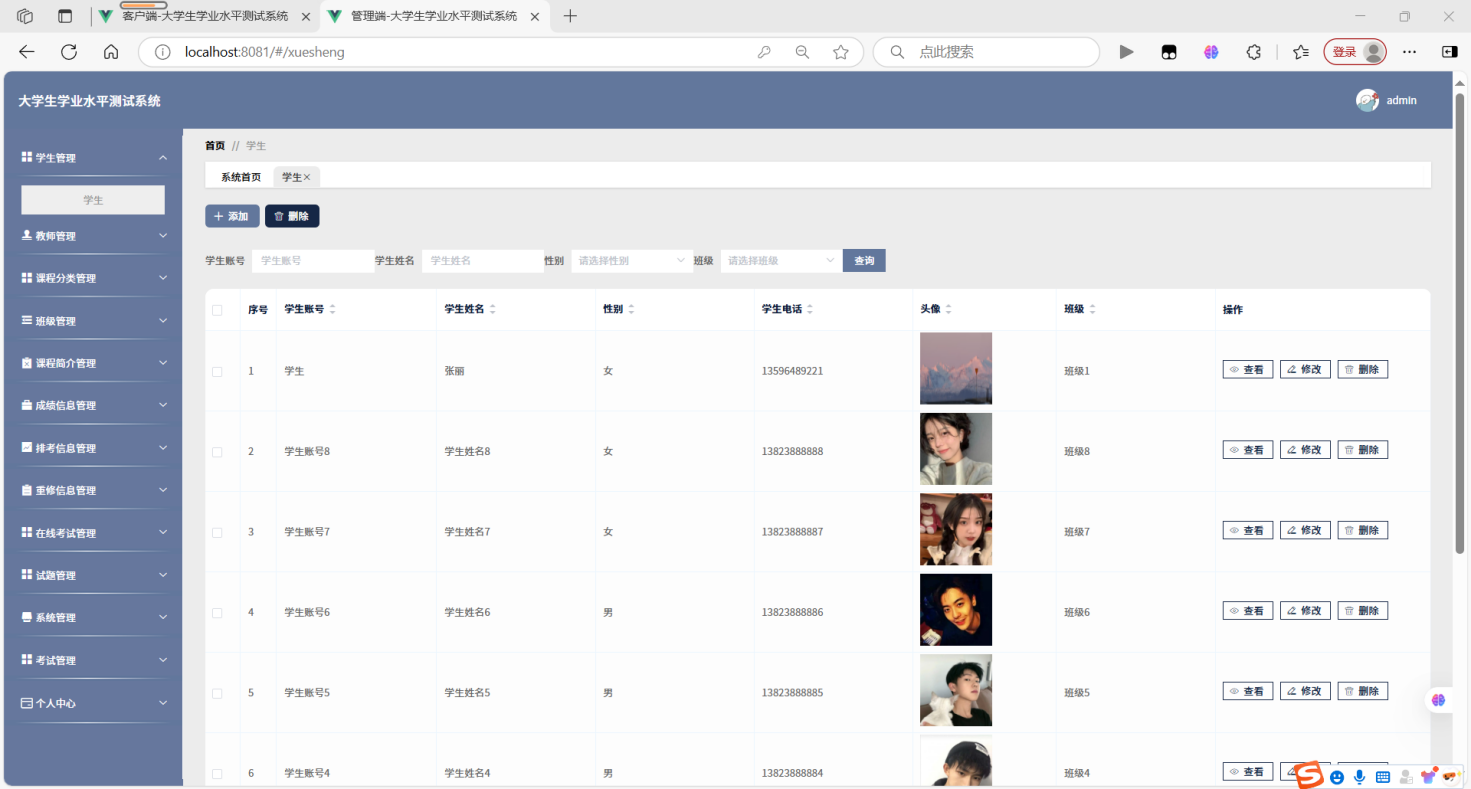The height and width of the screenshot is (789, 1471).
Task: Sort by 学生姓名 column arrows
Action: click(x=492, y=310)
